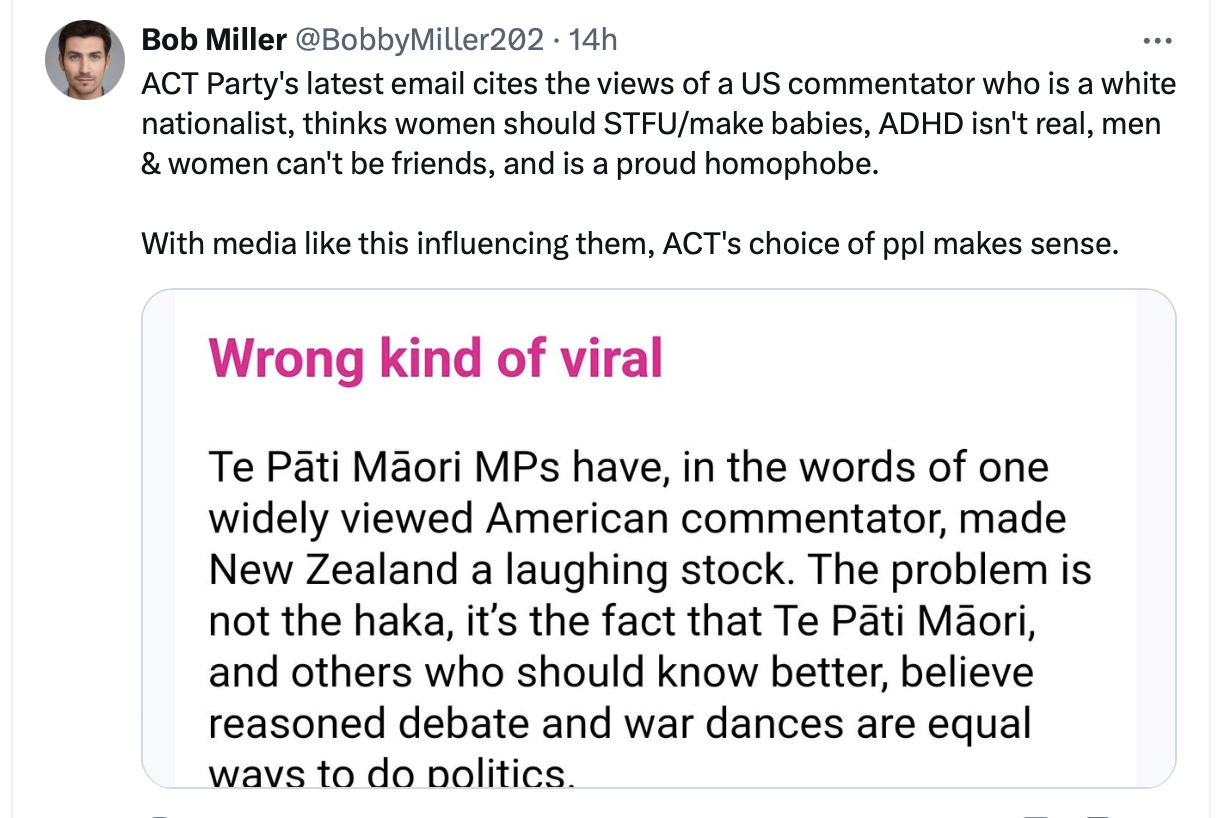The width and height of the screenshot is (1228, 818).
Task: Click the cut-off "ways to do politics" line
Action: pos(391,772)
